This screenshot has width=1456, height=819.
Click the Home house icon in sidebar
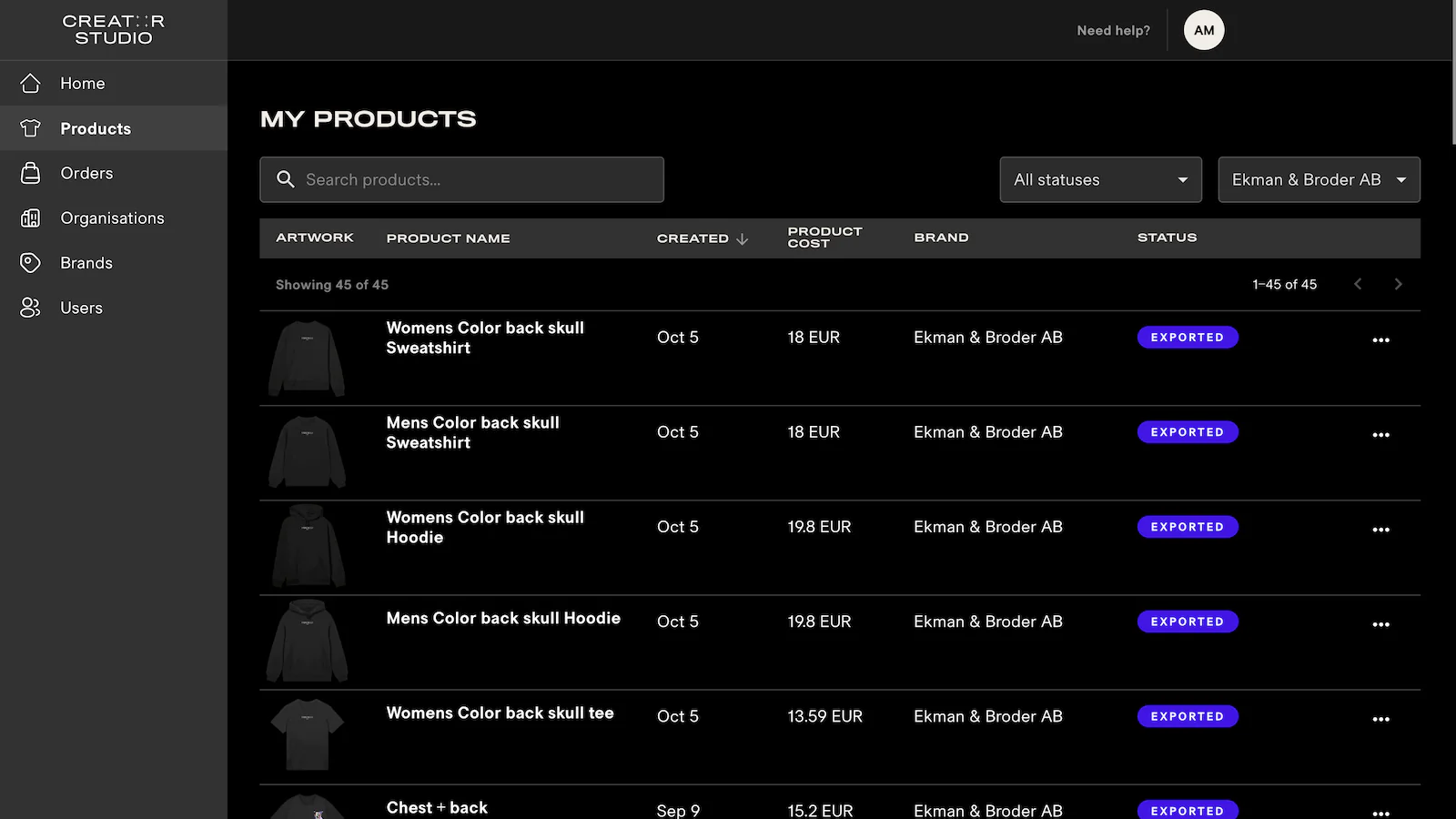[x=30, y=83]
